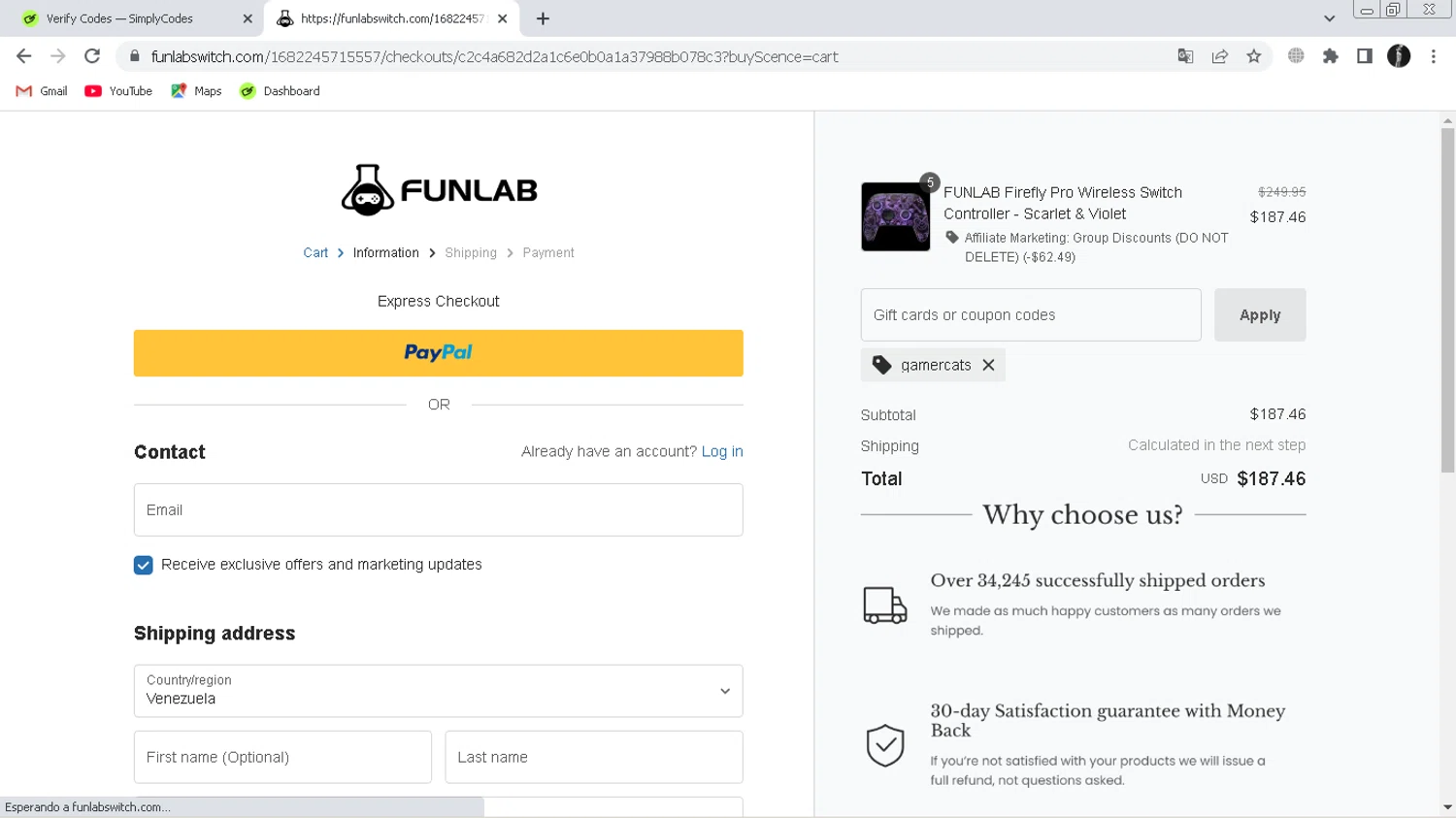Click the delivery truck icon
The width and height of the screenshot is (1456, 818).
[885, 605]
